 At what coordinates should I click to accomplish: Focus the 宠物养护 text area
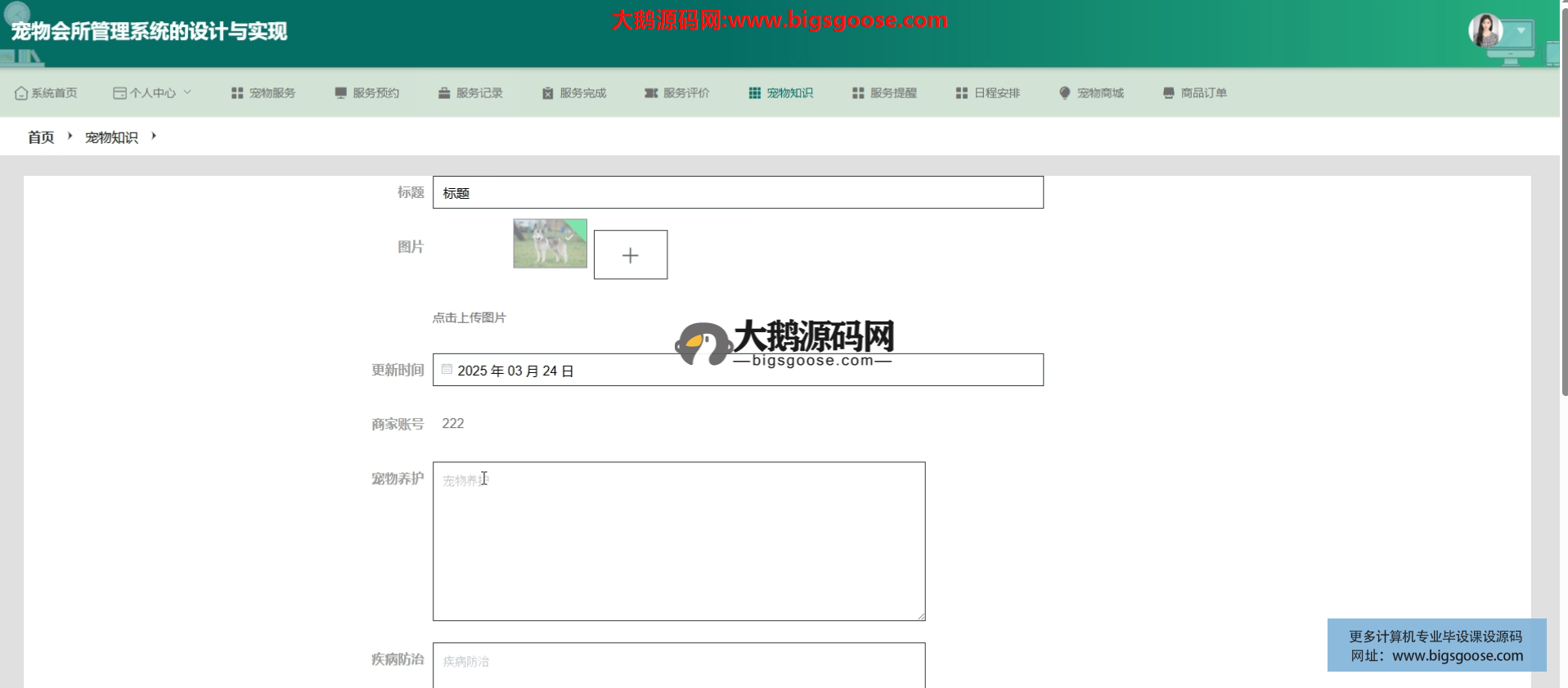[x=678, y=541]
